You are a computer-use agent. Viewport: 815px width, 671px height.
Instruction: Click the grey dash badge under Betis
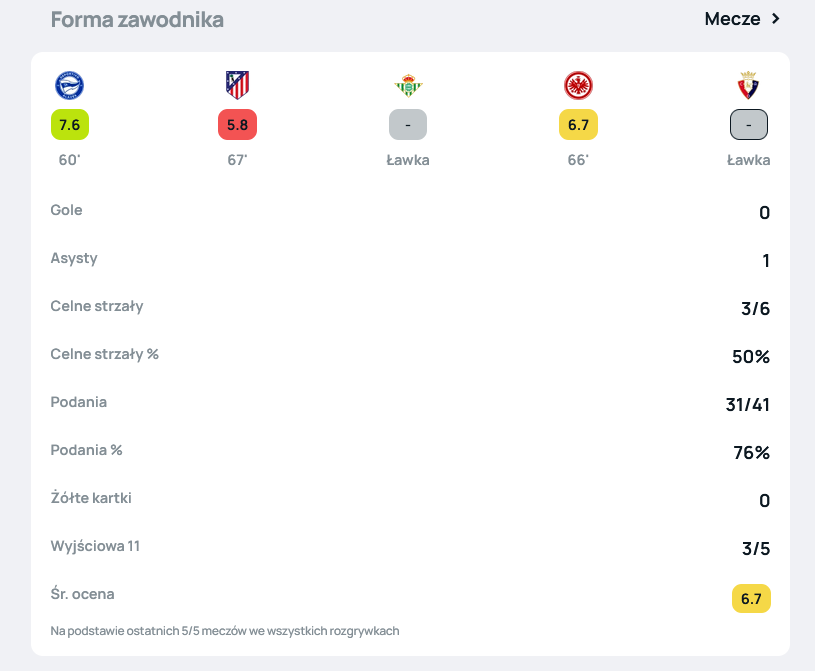click(x=408, y=125)
